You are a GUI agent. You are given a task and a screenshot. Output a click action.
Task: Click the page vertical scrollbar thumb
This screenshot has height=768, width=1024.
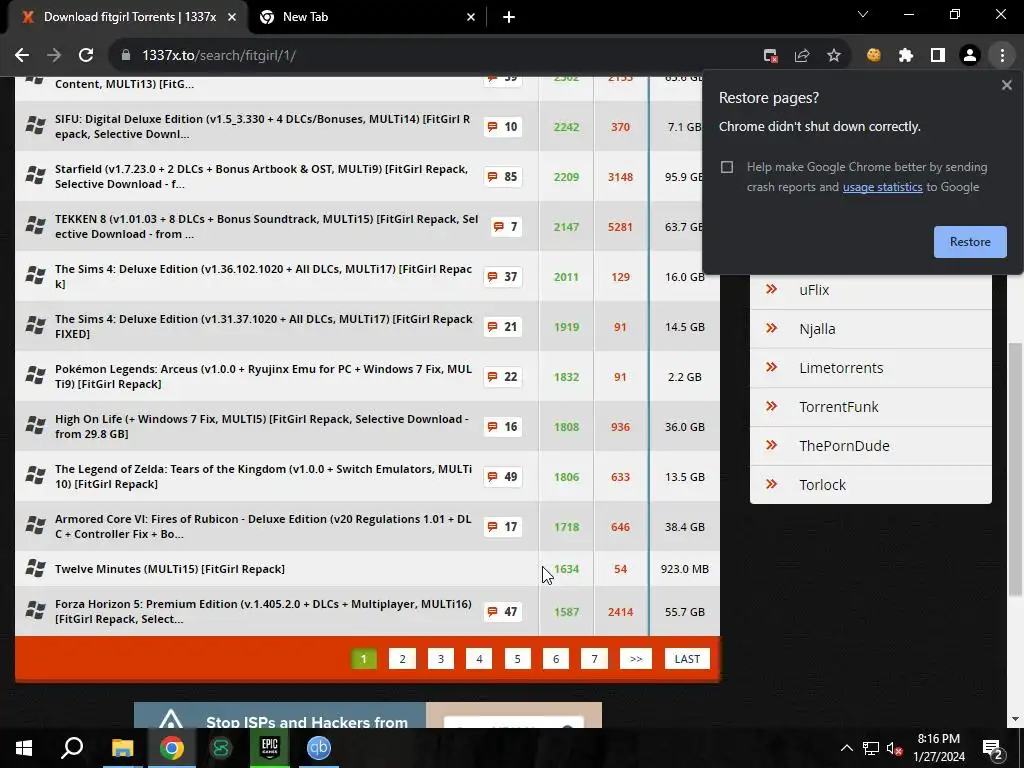pyautogui.click(x=1014, y=469)
